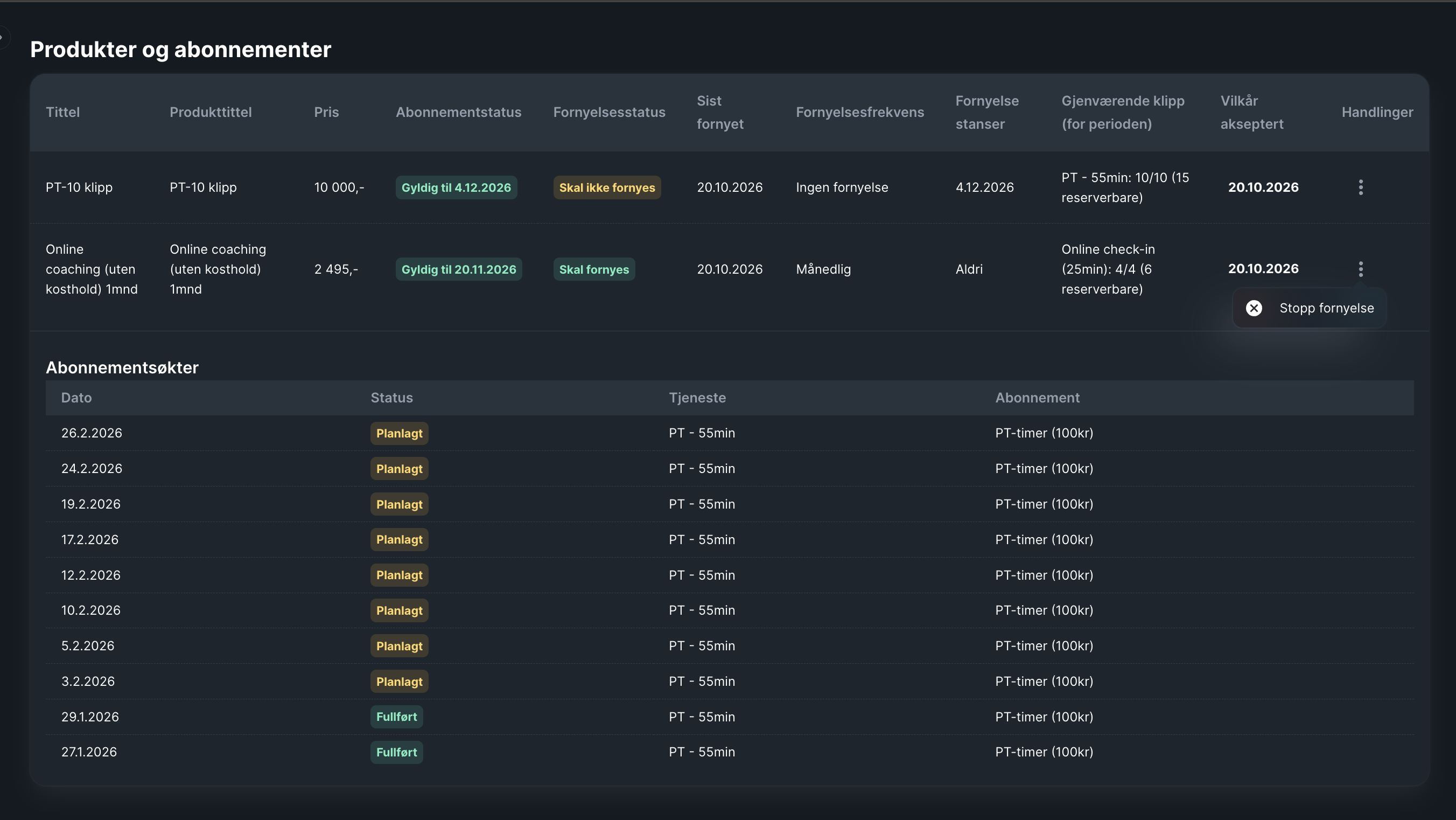Click the 4.12.2026 Fornyelse stanser cell
Screen dimensions: 1456x820
[985, 187]
